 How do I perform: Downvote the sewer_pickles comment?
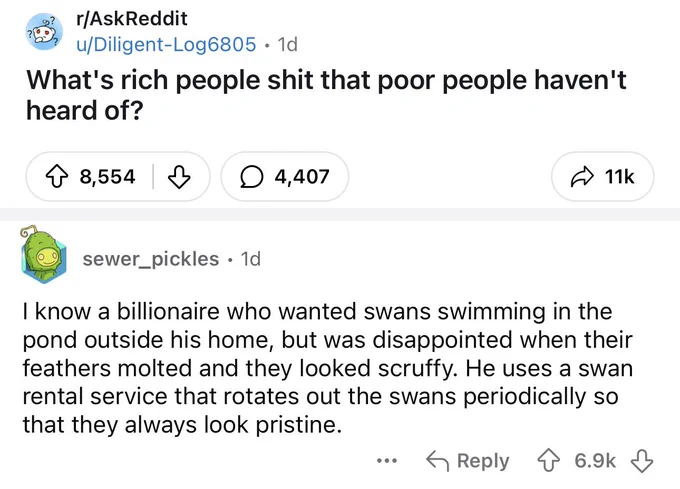coord(642,460)
